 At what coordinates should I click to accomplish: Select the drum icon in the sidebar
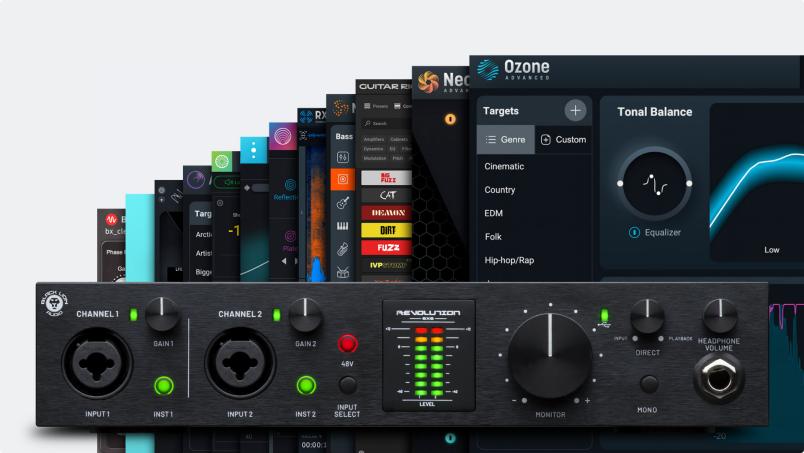(342, 271)
